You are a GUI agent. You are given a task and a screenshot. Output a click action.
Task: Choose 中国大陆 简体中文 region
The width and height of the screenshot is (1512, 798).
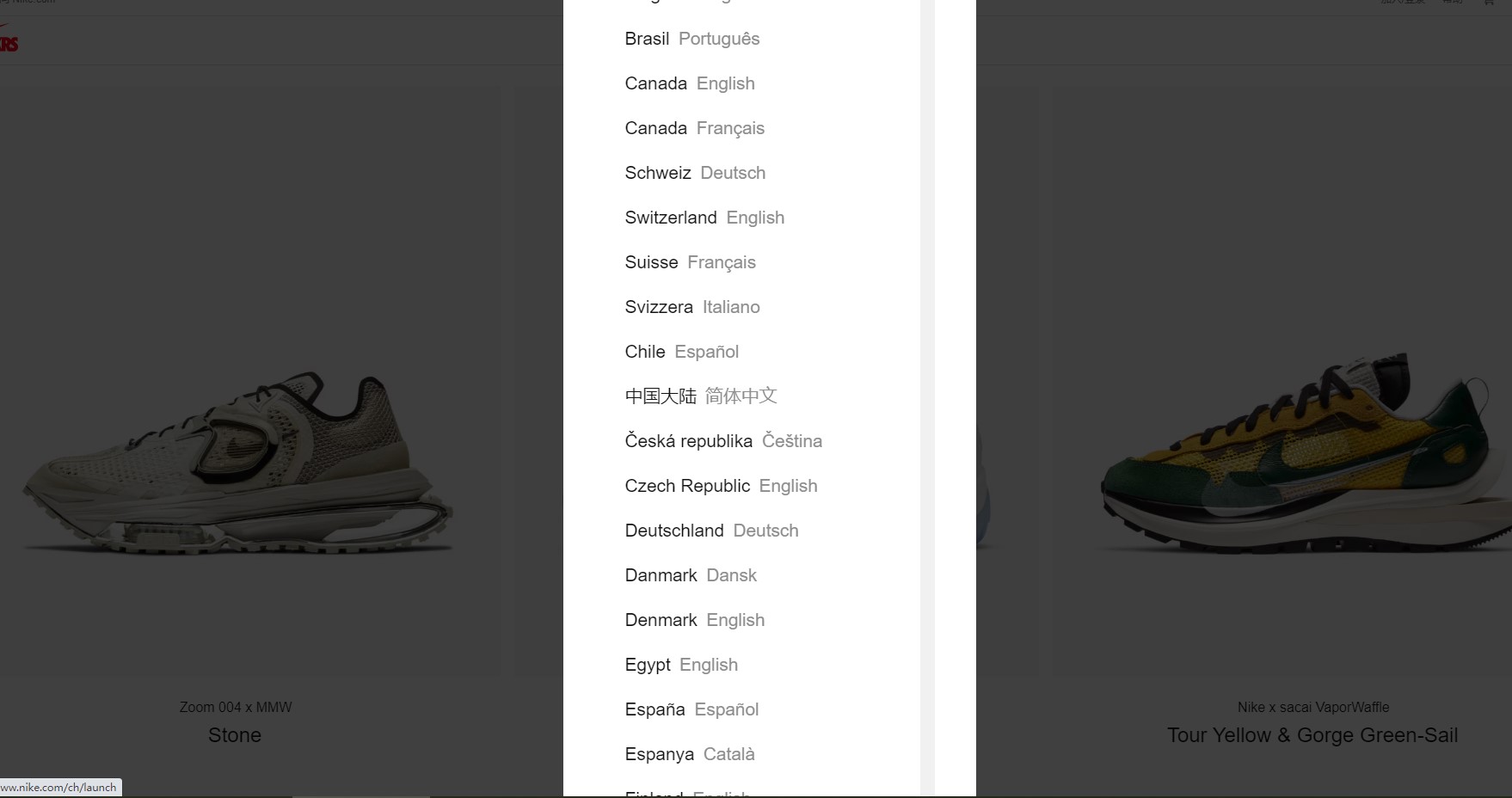[x=701, y=396]
